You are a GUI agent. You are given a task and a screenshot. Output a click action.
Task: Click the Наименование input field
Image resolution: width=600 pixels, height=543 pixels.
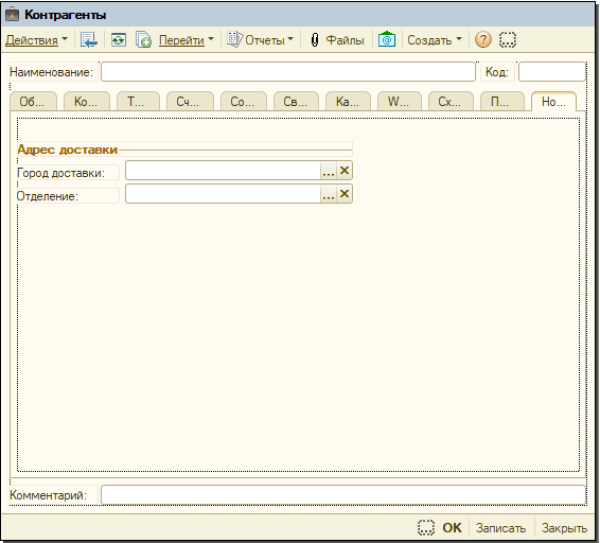(x=288, y=72)
